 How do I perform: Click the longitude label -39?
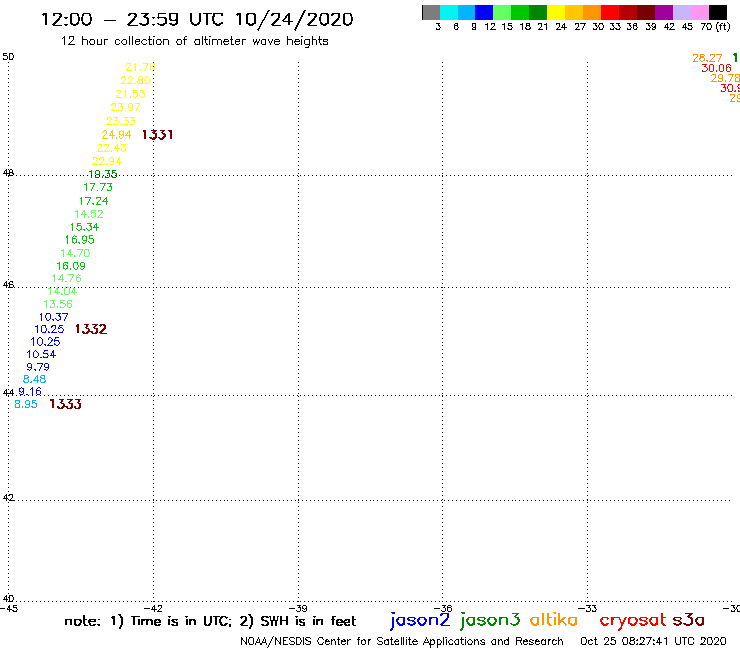click(x=298, y=608)
